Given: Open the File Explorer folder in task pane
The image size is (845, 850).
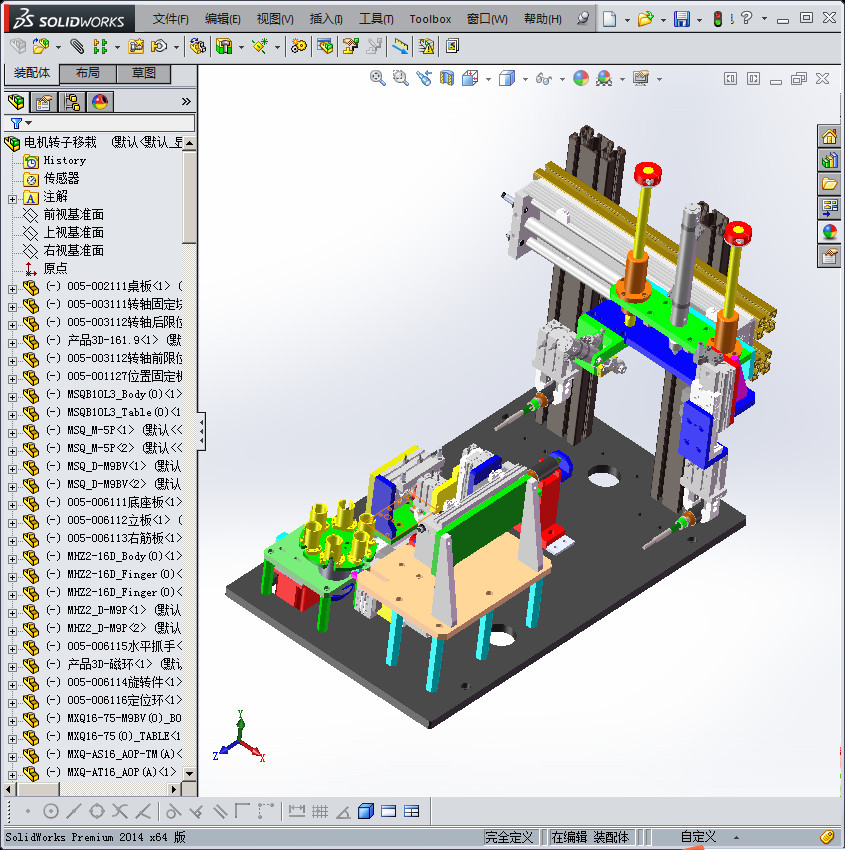Looking at the screenshot, I should (x=829, y=184).
